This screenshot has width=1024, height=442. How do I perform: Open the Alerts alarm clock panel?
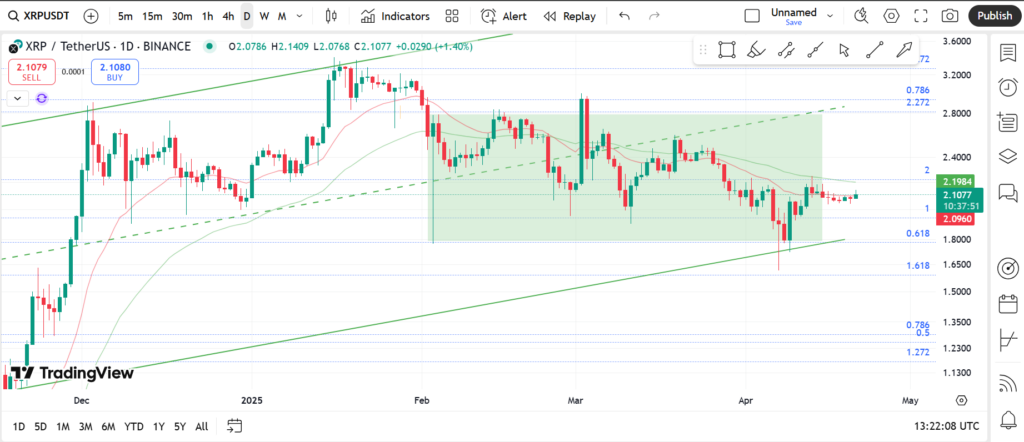[x=1008, y=87]
